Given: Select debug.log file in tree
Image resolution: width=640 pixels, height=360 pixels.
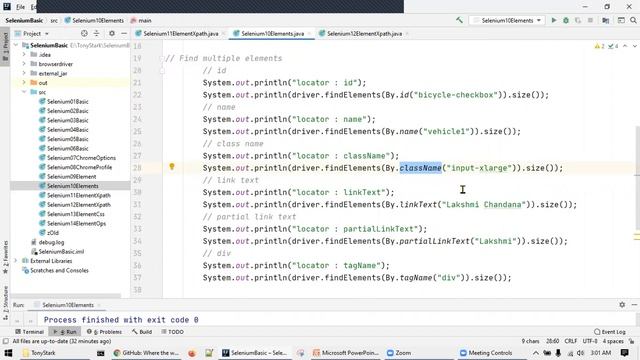Looking at the screenshot, I should coord(51,242).
